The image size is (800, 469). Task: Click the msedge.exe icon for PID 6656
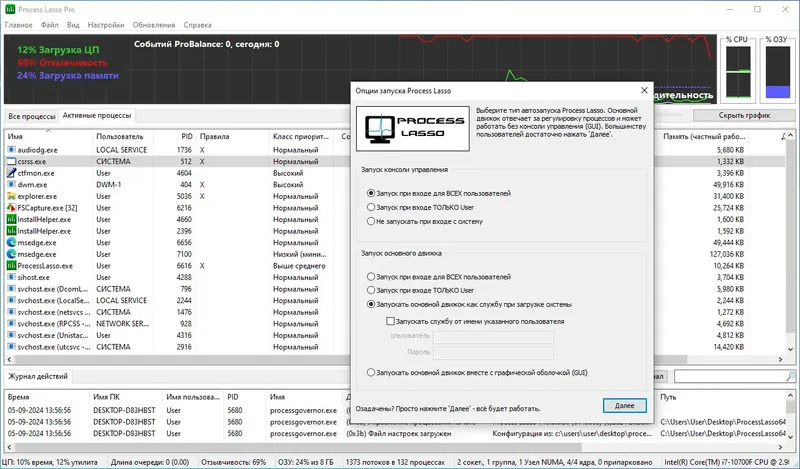[x=11, y=242]
